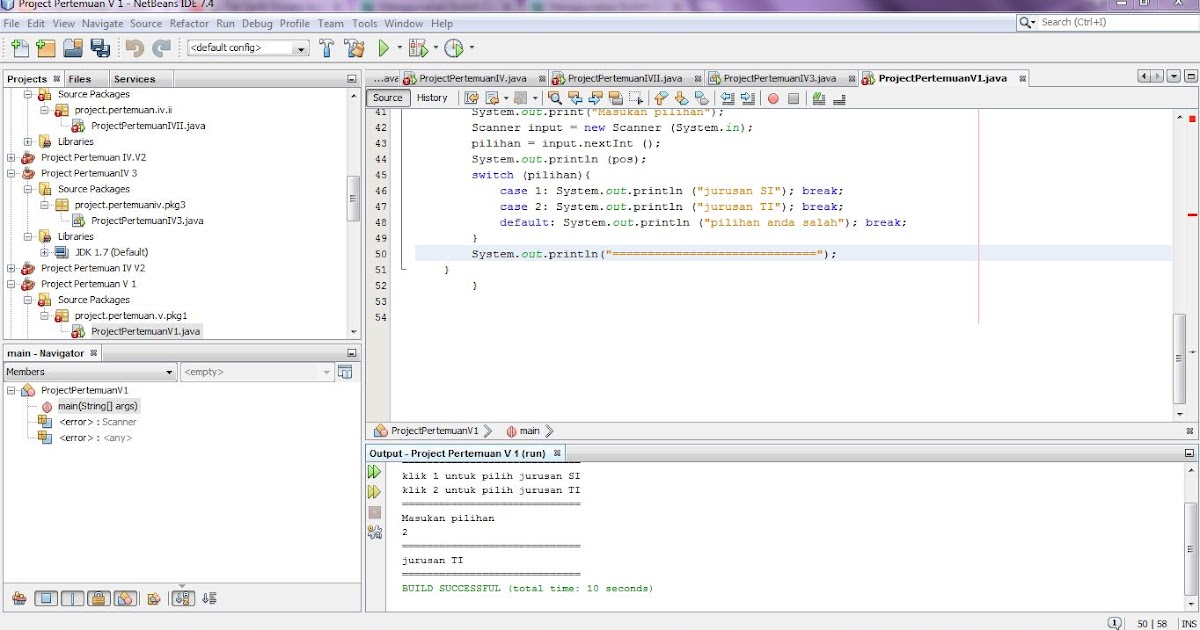Viewport: 1200px width, 630px height.
Task: Click the Build Project hammer icon
Action: click(326, 48)
